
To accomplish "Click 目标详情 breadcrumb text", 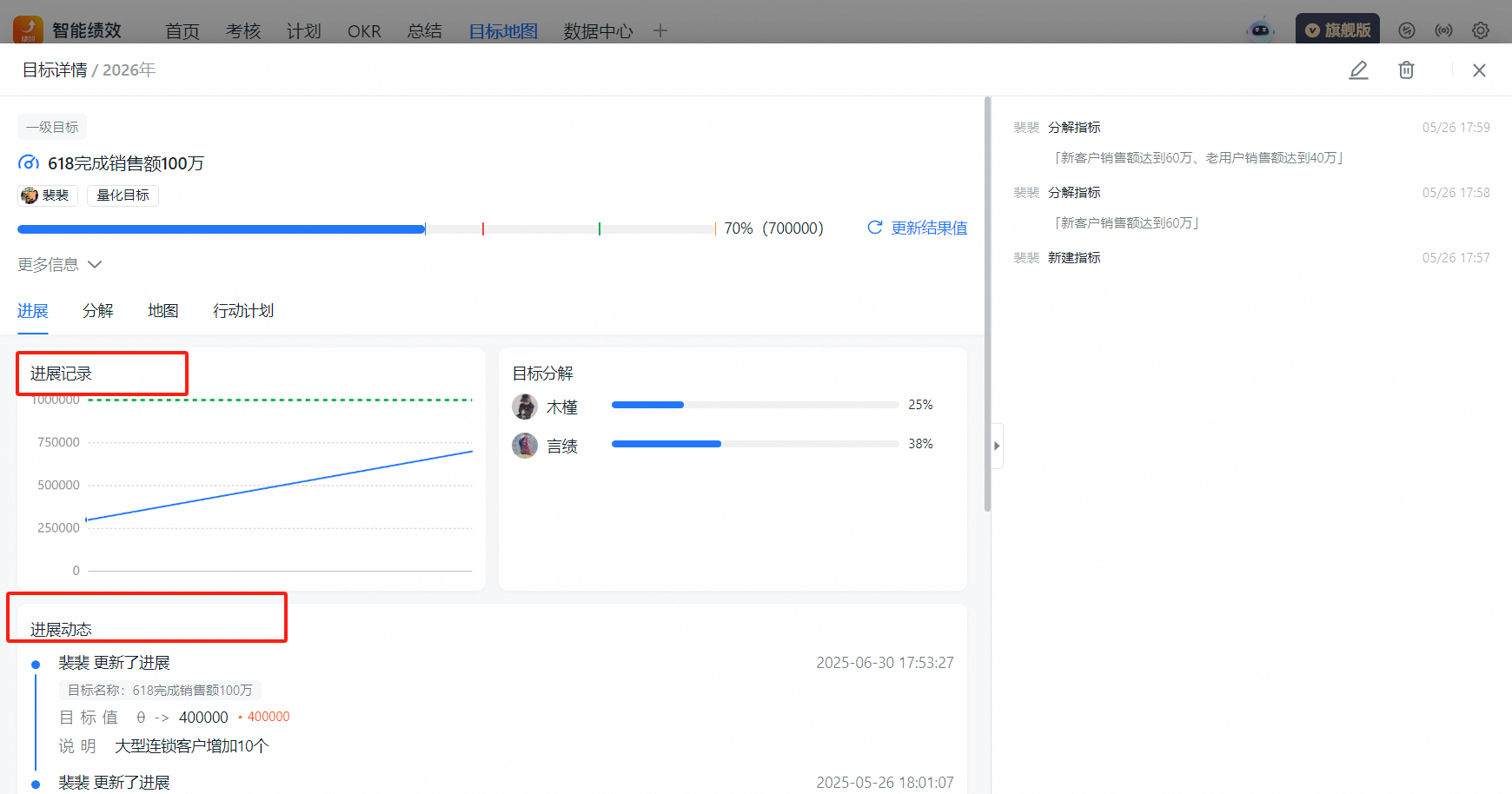I will point(55,70).
